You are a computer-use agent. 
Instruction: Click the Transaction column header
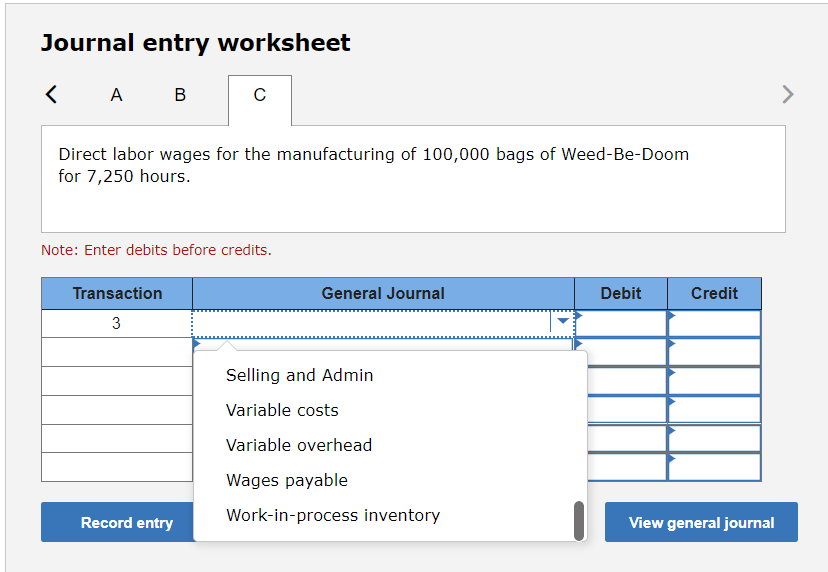tap(117, 293)
